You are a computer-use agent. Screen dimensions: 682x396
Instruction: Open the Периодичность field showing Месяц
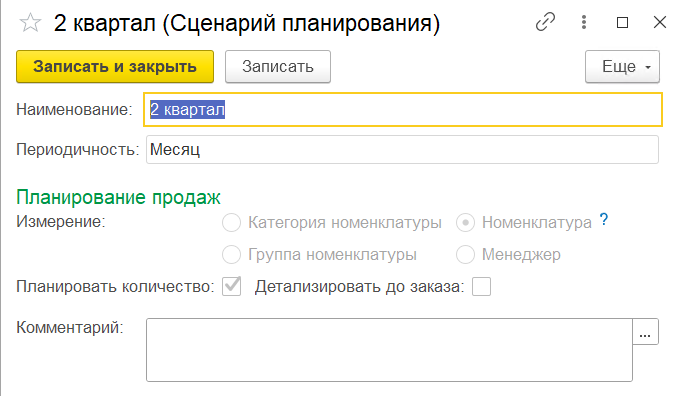(402, 150)
